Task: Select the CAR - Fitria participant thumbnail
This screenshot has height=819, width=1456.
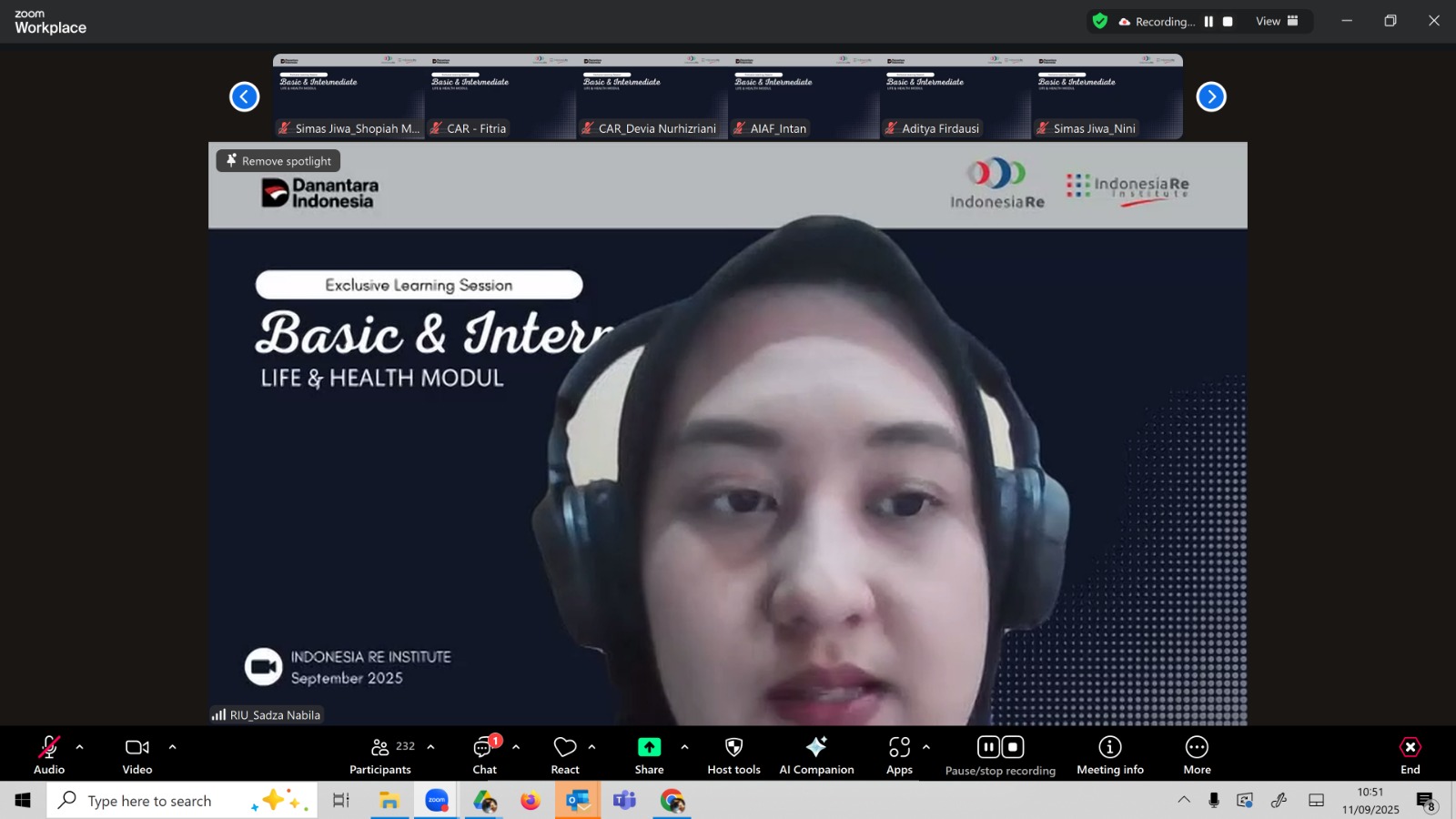Action: (x=500, y=96)
